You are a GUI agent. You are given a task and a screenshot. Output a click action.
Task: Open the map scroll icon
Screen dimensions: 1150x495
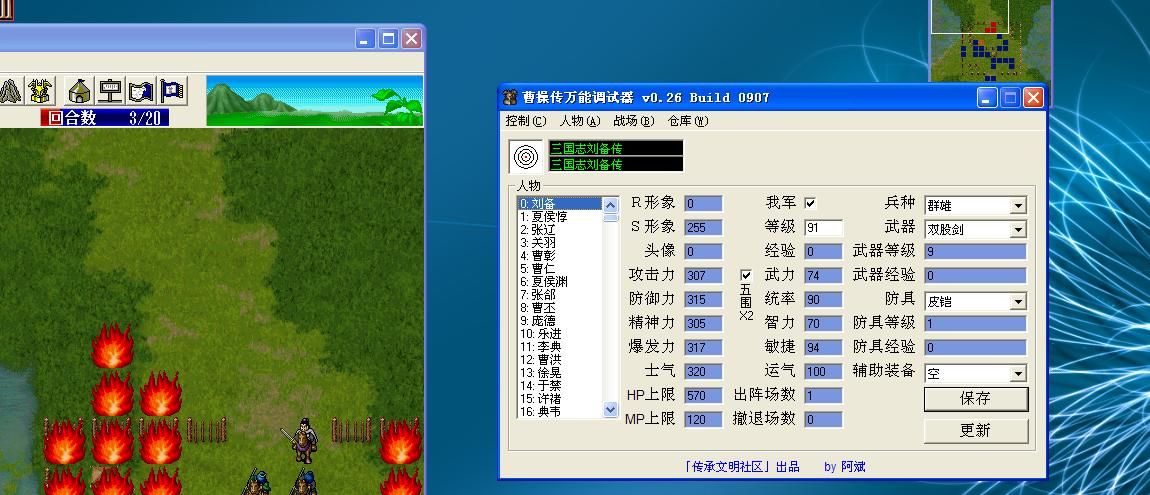tap(141, 91)
